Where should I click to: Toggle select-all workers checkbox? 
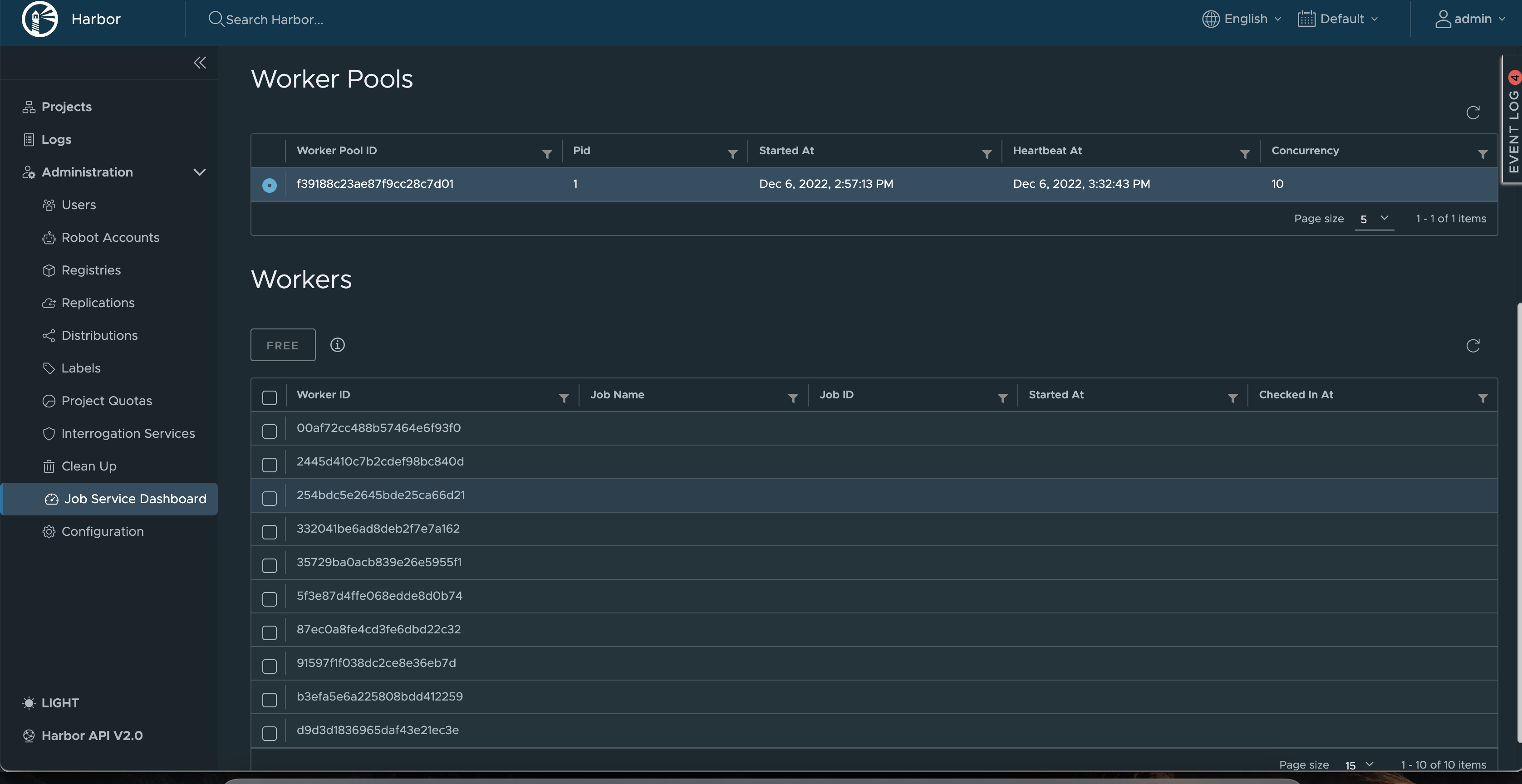click(270, 397)
